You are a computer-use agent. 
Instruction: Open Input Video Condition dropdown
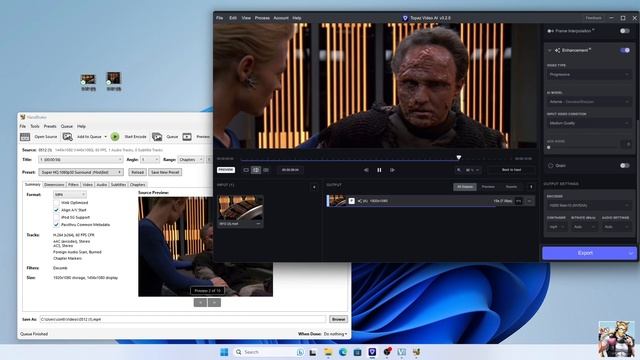[x=589, y=123]
